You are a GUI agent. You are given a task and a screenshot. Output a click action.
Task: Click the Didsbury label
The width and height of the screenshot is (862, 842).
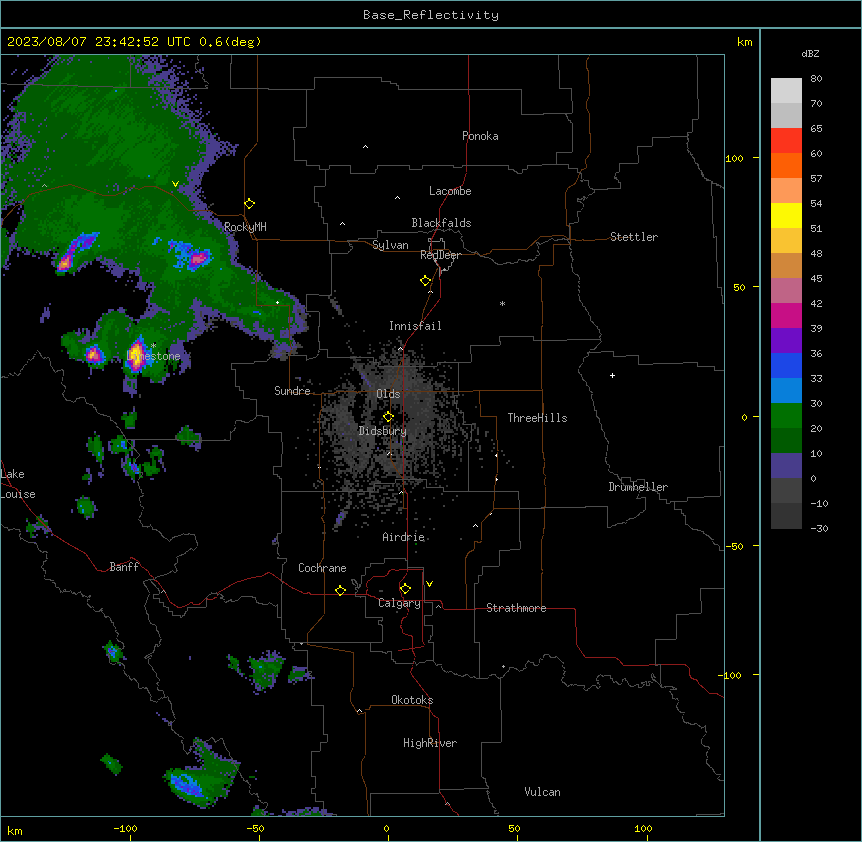pyautogui.click(x=383, y=431)
